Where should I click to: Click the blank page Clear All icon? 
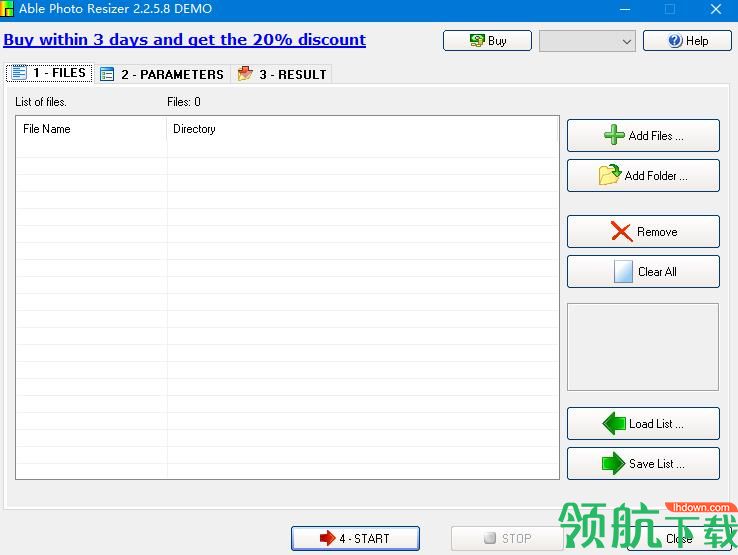[623, 272]
